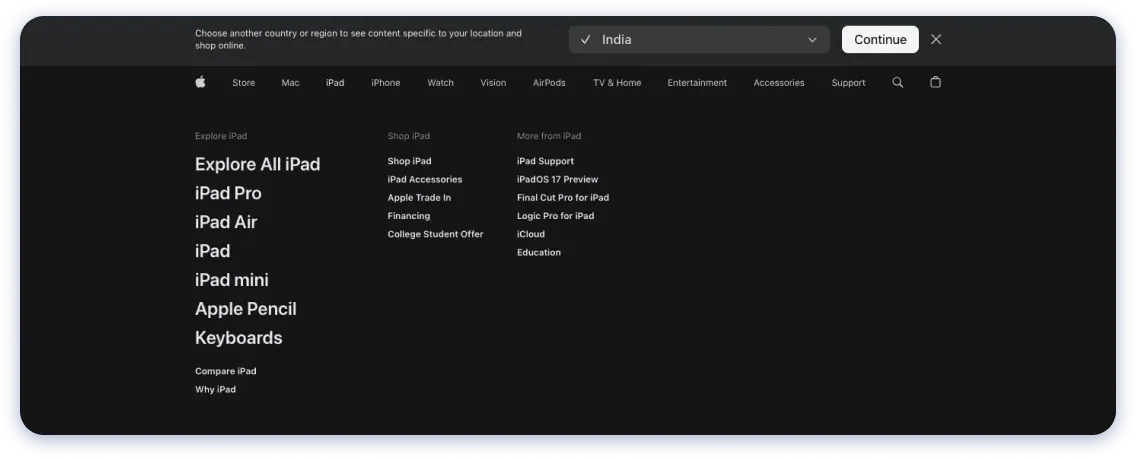The height and width of the screenshot is (459, 1136).
Task: Open the Mac menu
Action: (291, 83)
